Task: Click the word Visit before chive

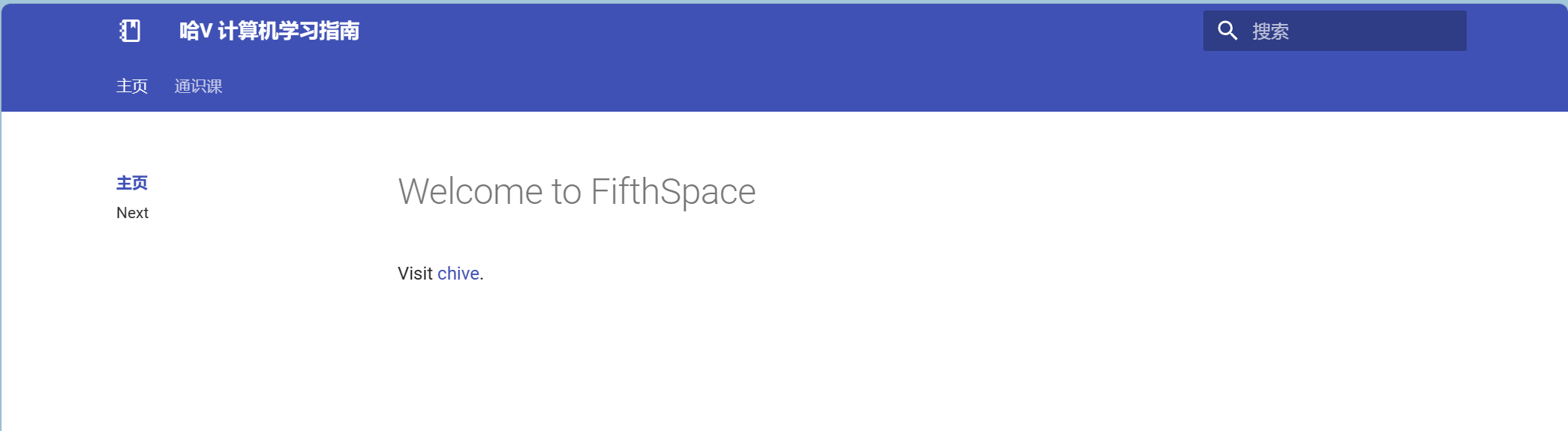Action: (415, 274)
